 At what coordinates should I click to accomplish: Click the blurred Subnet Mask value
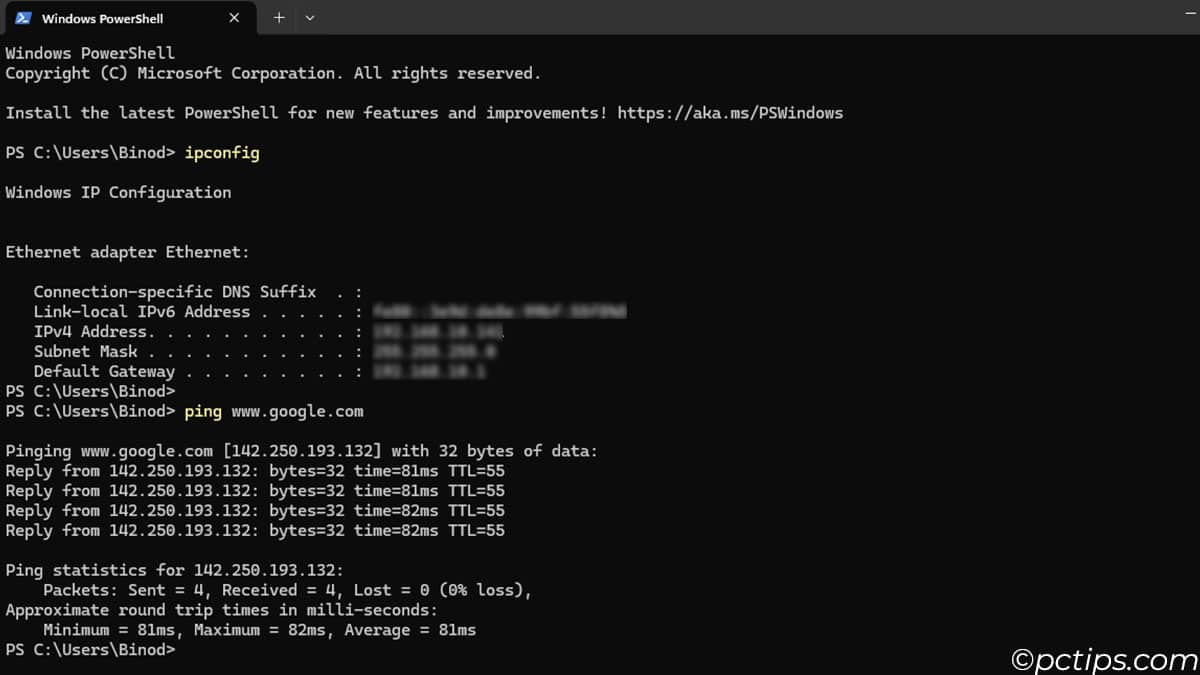pos(434,352)
